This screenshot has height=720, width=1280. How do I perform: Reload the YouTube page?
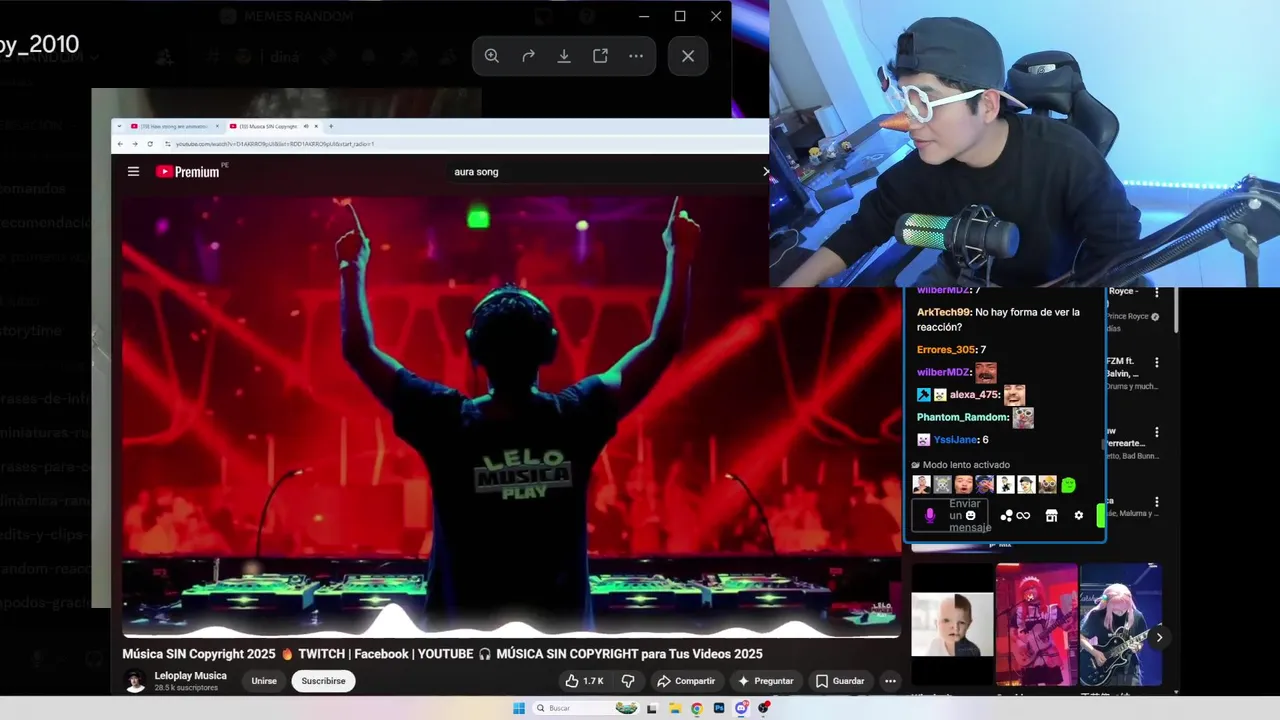(150, 144)
